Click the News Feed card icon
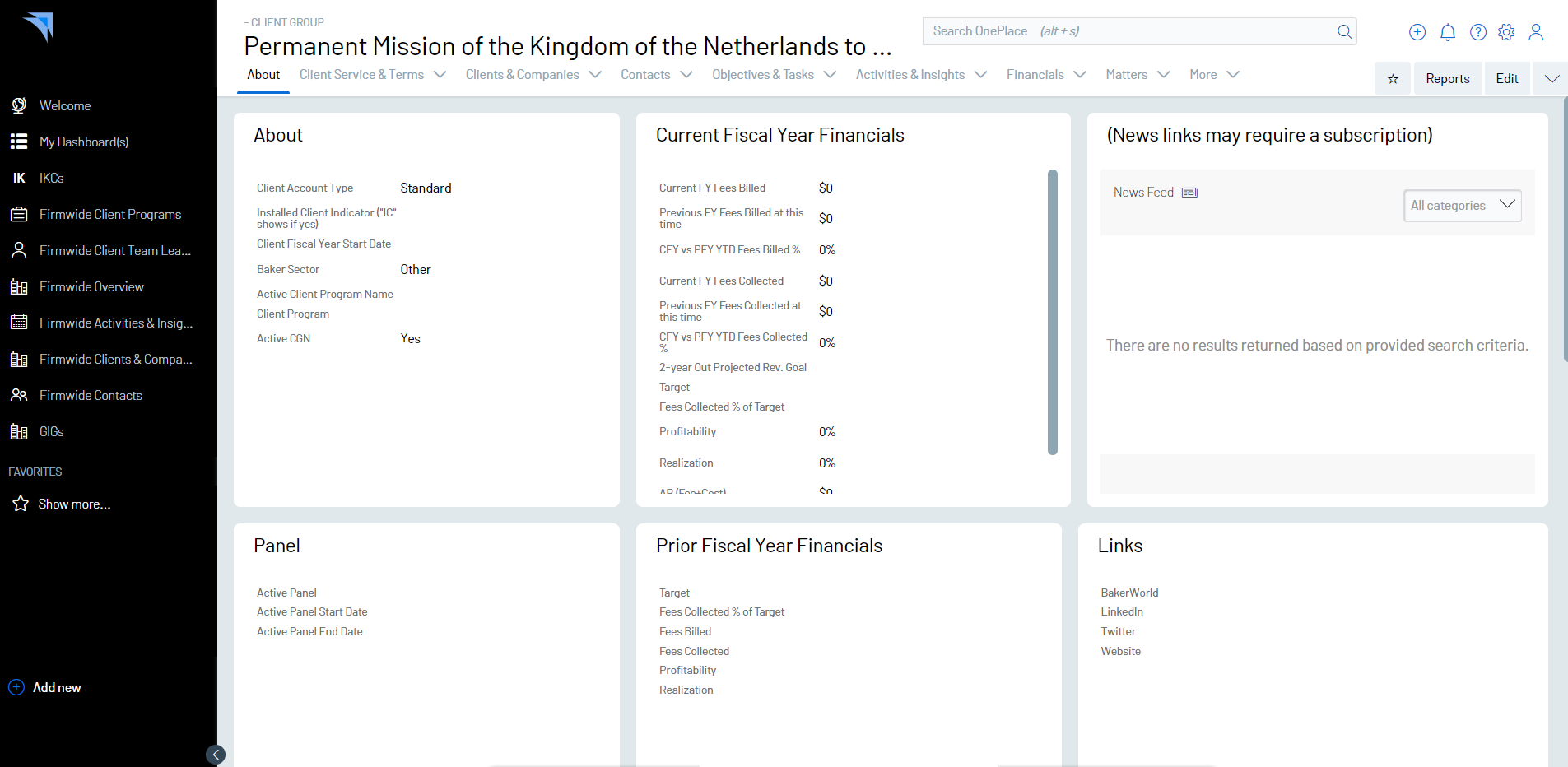Image resolution: width=1568 pixels, height=767 pixels. coord(1189,193)
